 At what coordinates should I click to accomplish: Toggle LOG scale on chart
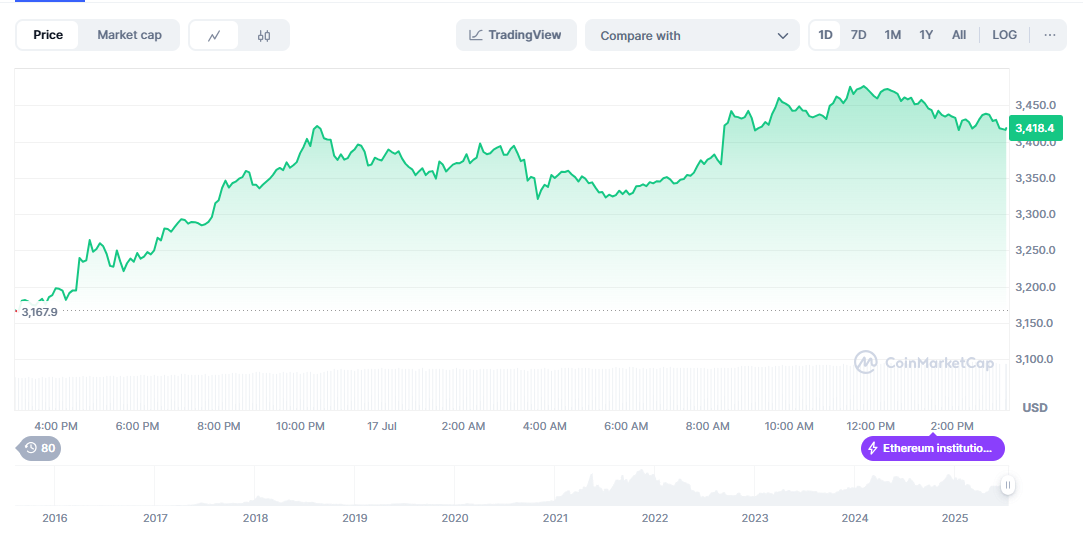(x=1004, y=35)
